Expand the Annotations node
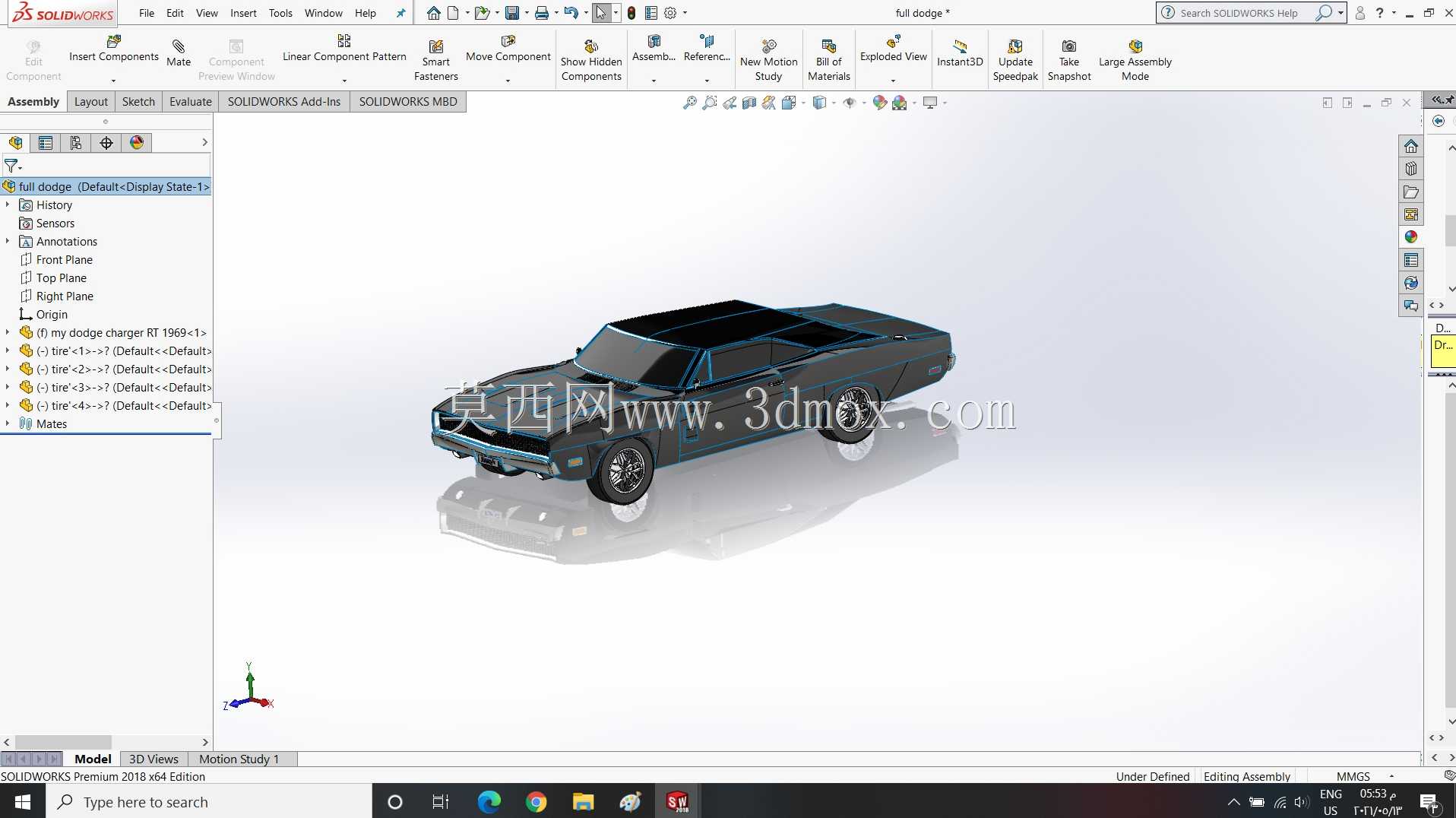The image size is (1456, 818). tap(8, 241)
